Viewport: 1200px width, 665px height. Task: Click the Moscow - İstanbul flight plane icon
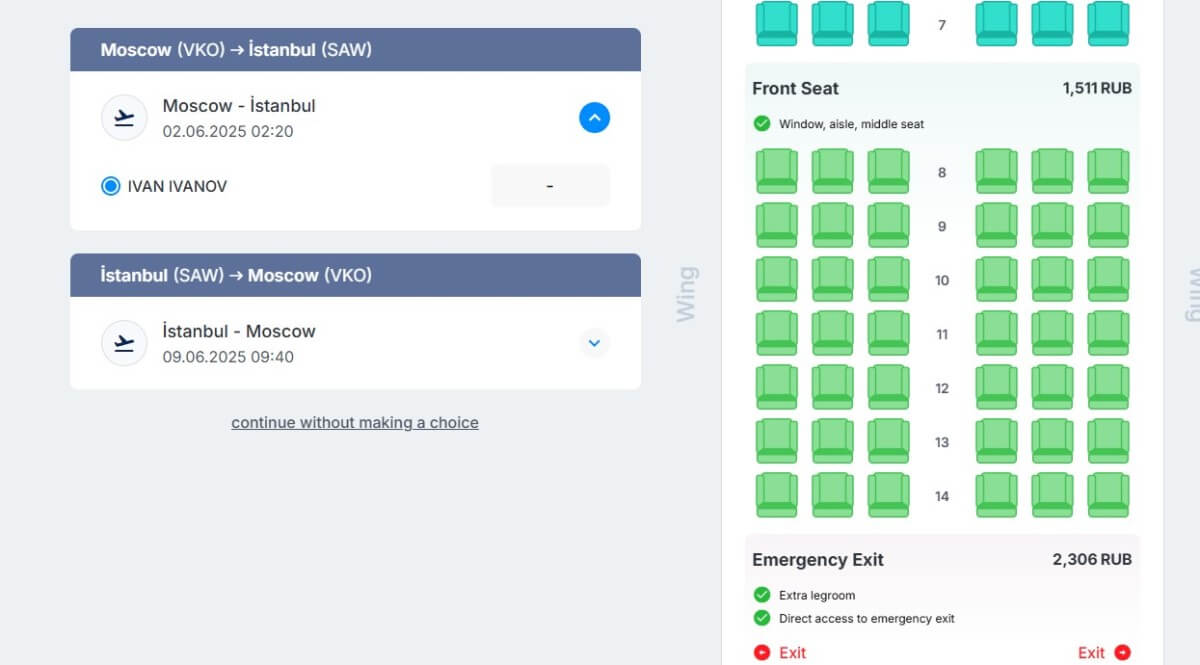tap(125, 118)
